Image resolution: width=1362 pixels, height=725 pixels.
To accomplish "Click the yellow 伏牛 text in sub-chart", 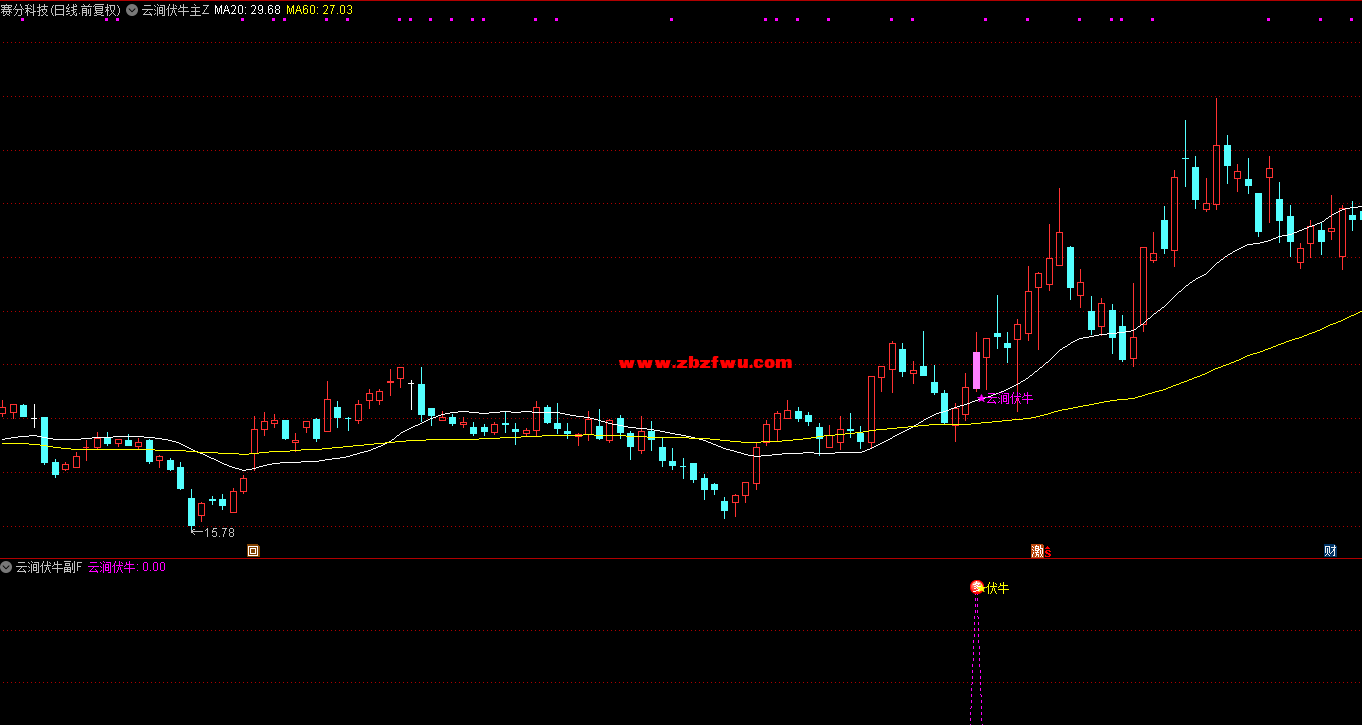I will pyautogui.click(x=998, y=588).
